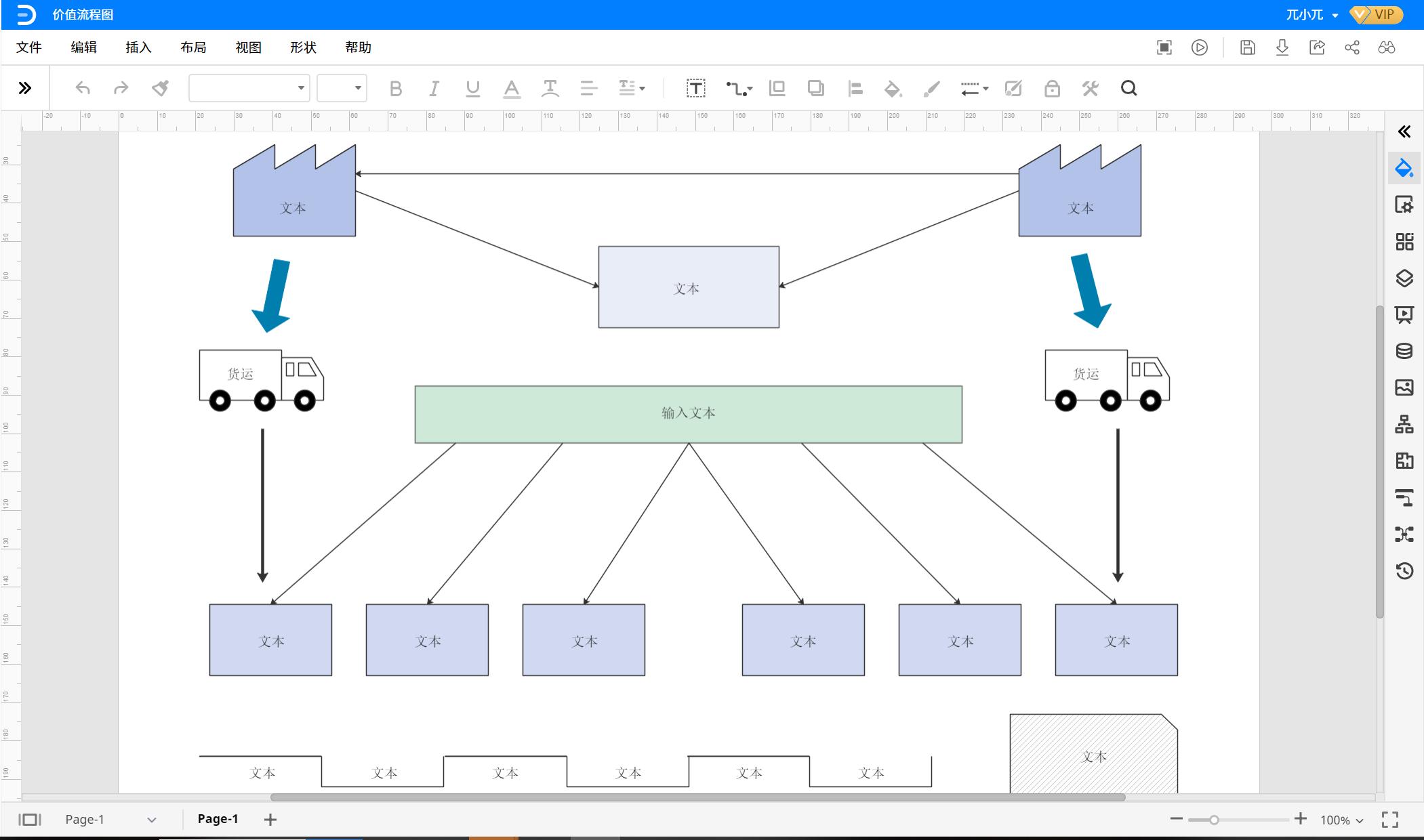Screen dimensions: 1424x840
Task: Add a new page with plus button
Action: (x=270, y=820)
